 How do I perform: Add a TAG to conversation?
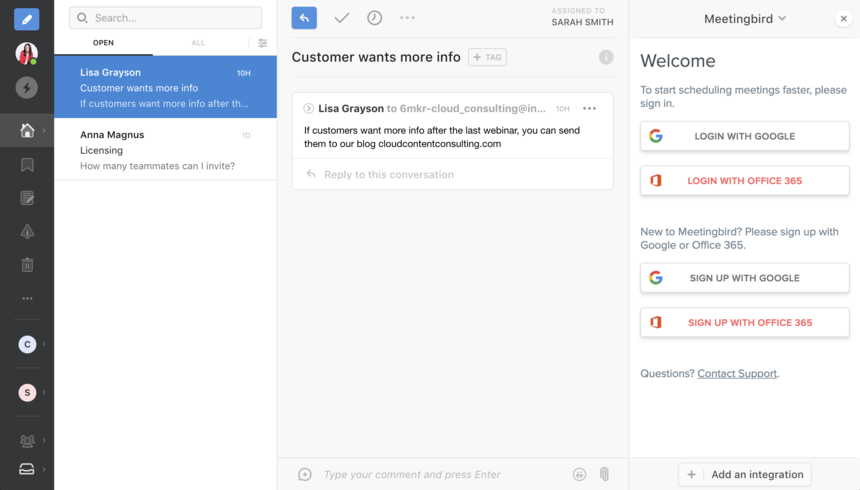click(487, 57)
